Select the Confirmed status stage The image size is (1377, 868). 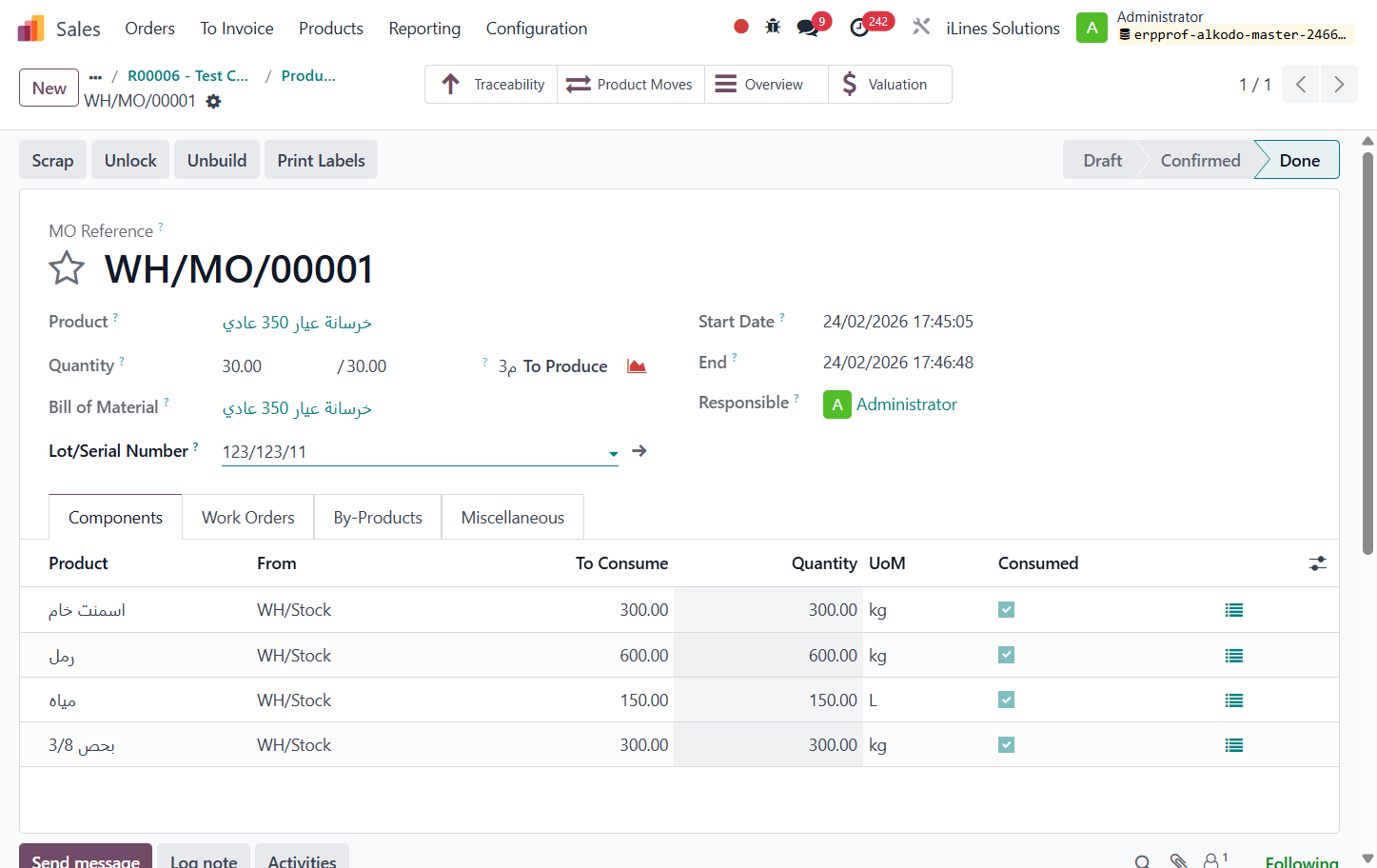(x=1200, y=160)
